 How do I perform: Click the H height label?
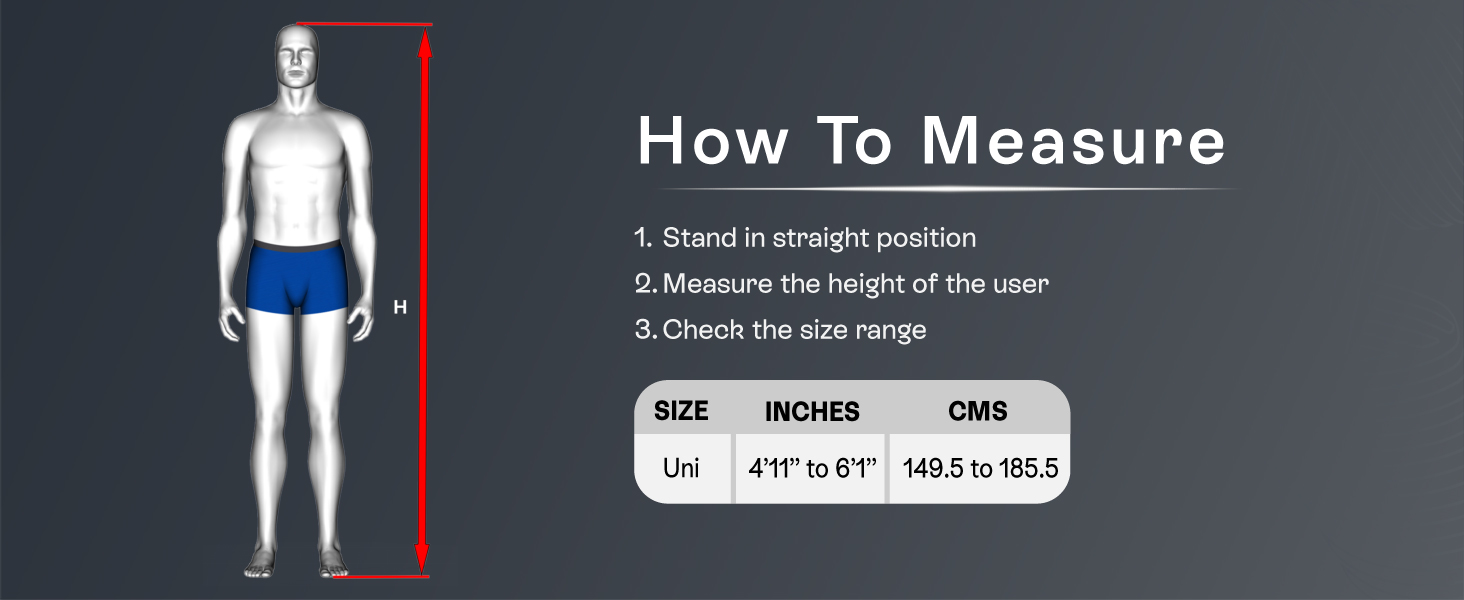coord(400,308)
